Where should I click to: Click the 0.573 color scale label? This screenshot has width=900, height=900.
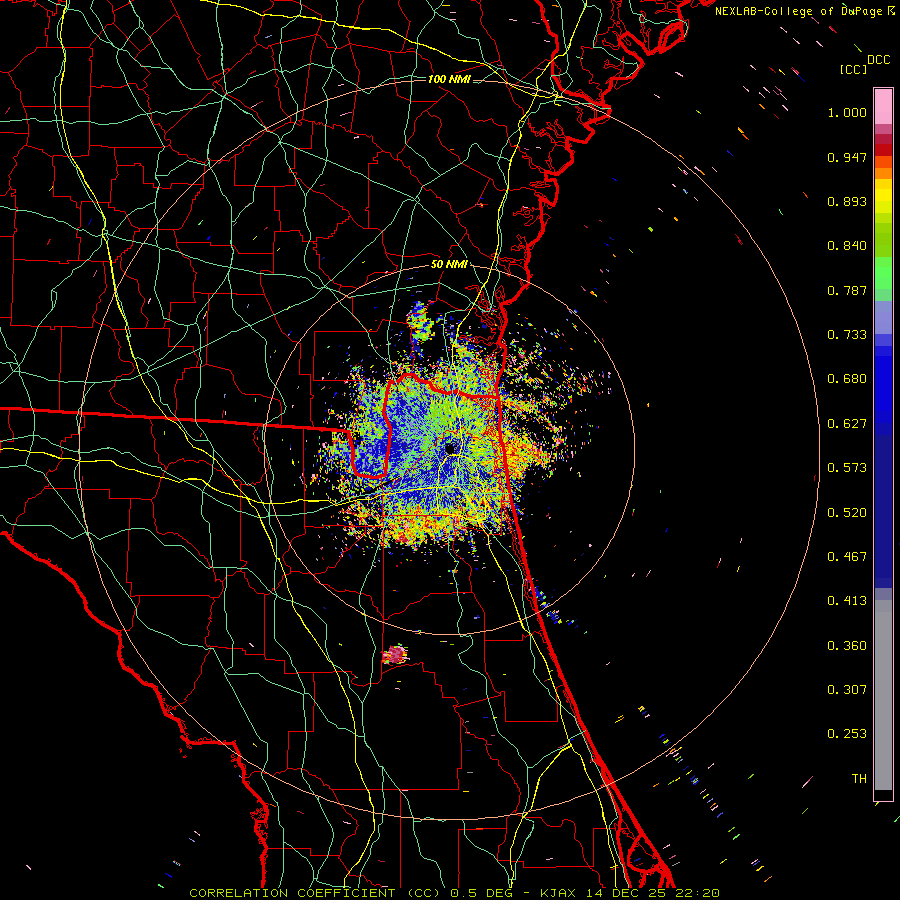pyautogui.click(x=847, y=468)
